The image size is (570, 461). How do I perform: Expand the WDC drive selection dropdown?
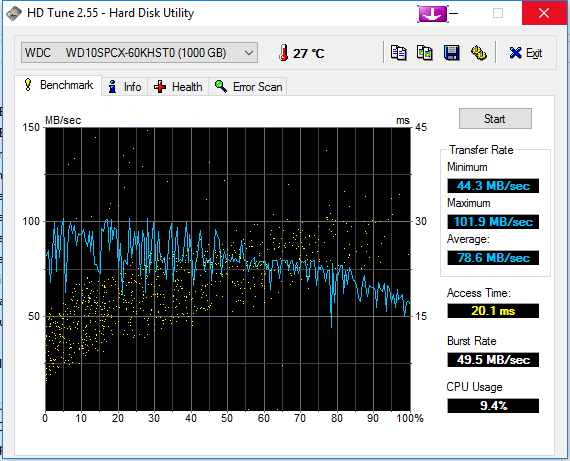140,53
